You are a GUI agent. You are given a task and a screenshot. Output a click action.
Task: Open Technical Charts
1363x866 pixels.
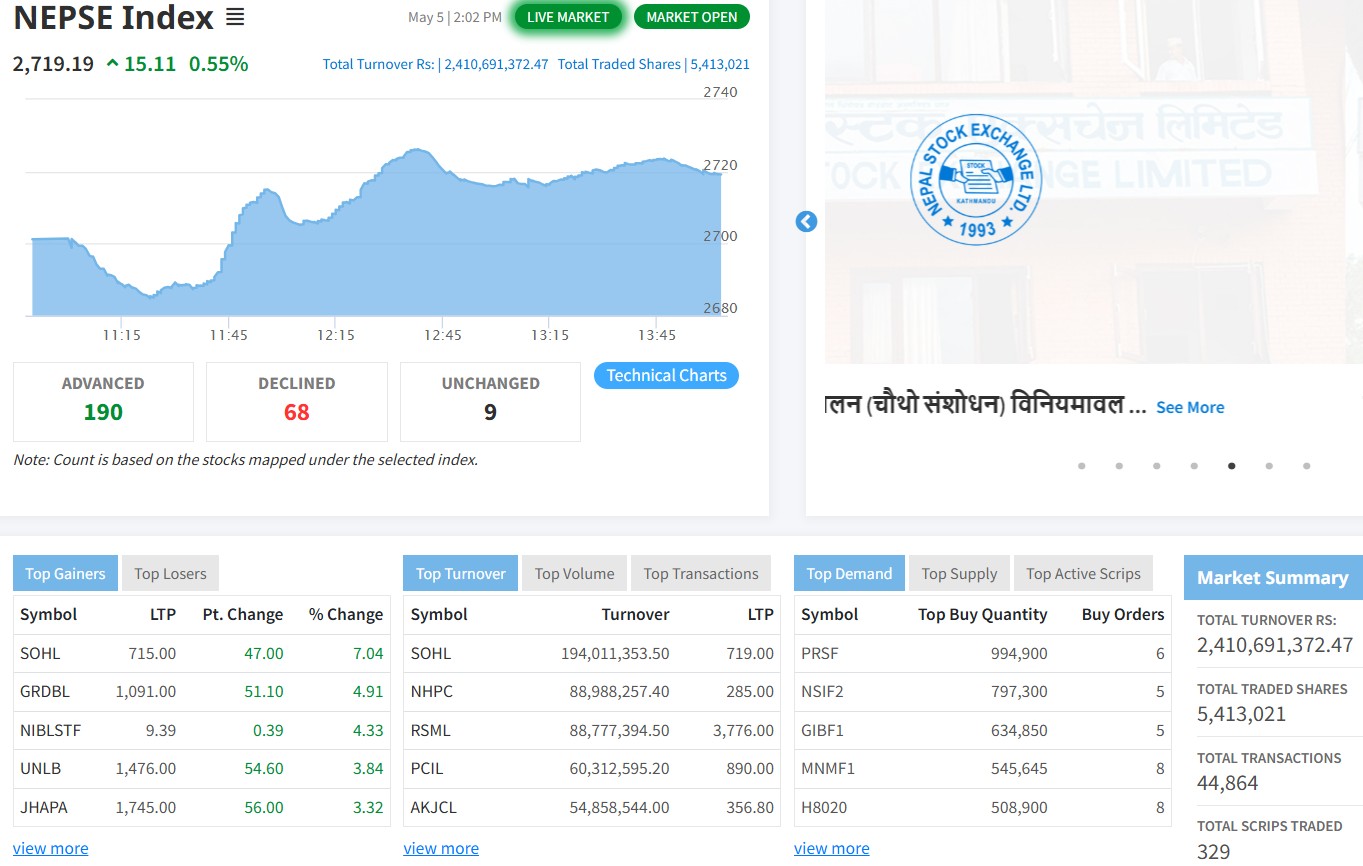pos(666,375)
